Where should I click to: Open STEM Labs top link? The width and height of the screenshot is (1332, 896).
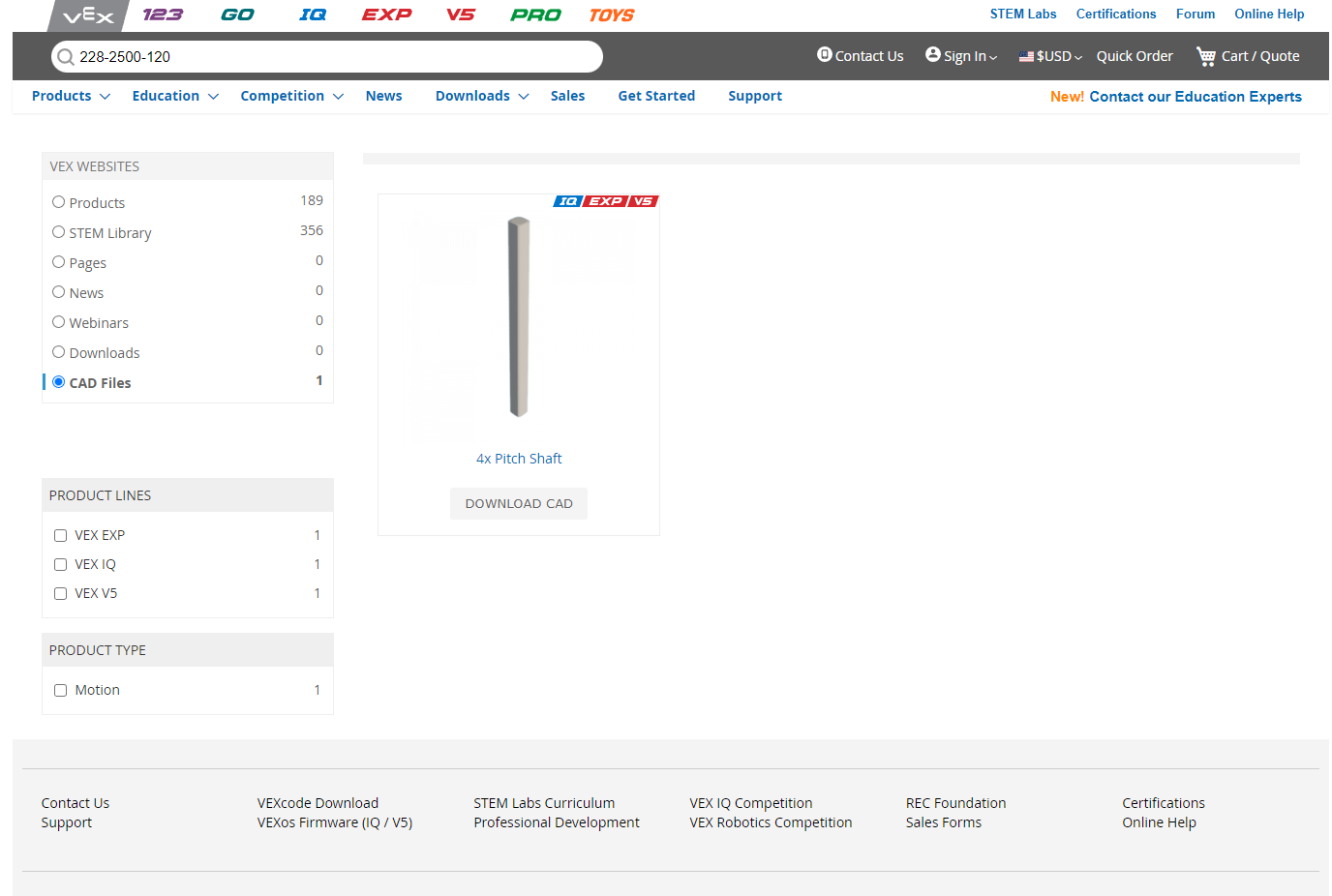pyautogui.click(x=1023, y=14)
